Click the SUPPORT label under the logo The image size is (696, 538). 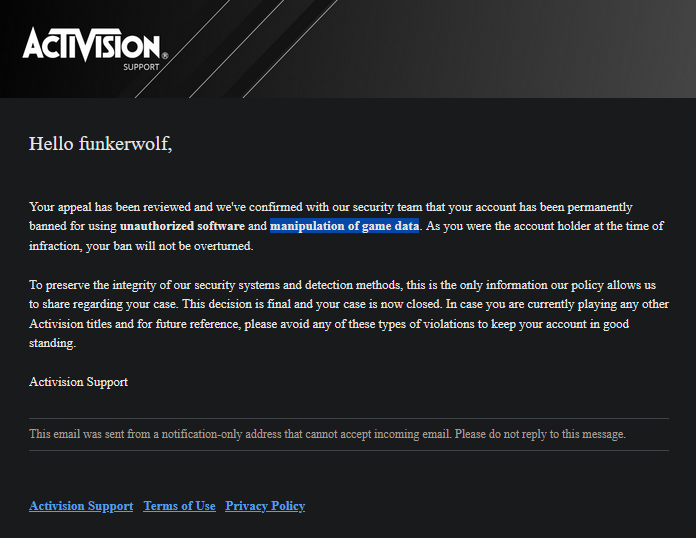(x=141, y=67)
